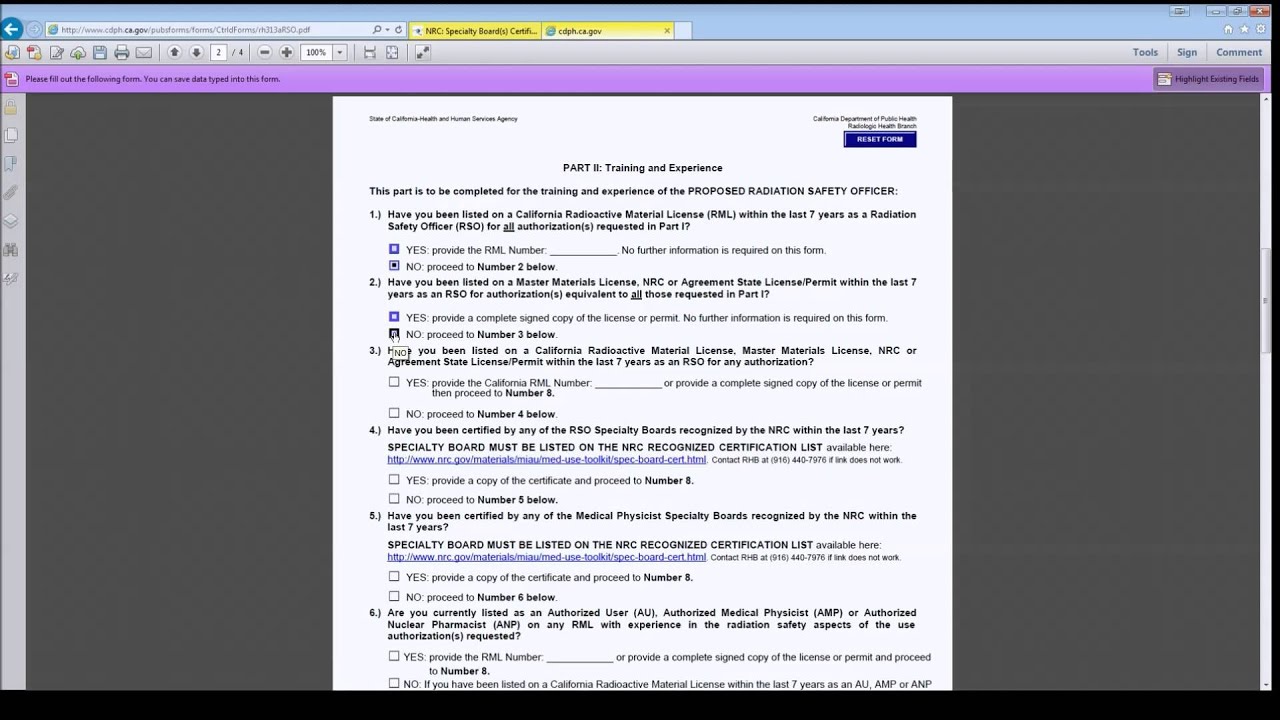Toggle question 1 YES provide RML Number checkbox
The width and height of the screenshot is (1280, 720).
coord(394,249)
